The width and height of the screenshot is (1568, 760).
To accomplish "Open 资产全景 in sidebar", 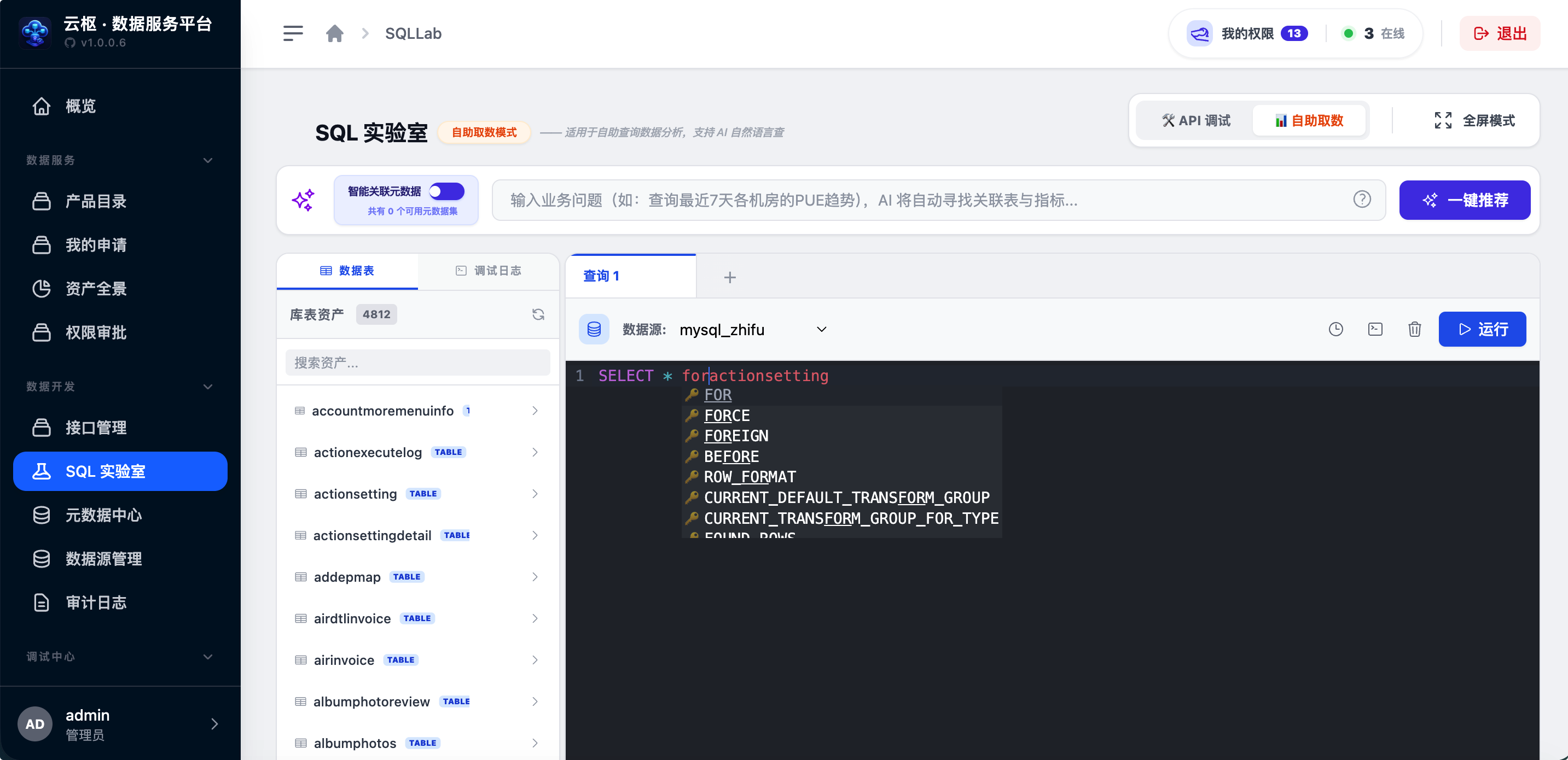I will 120,289.
